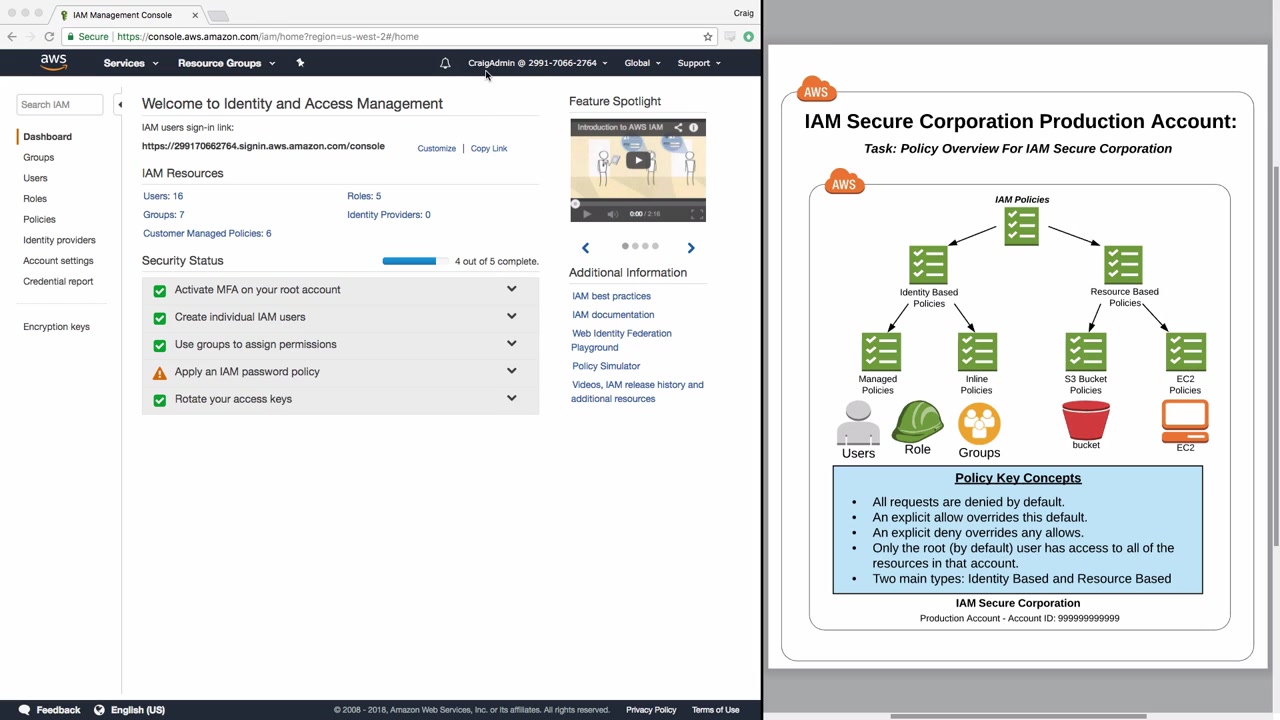Open the Users: 16 resource link

163,196
